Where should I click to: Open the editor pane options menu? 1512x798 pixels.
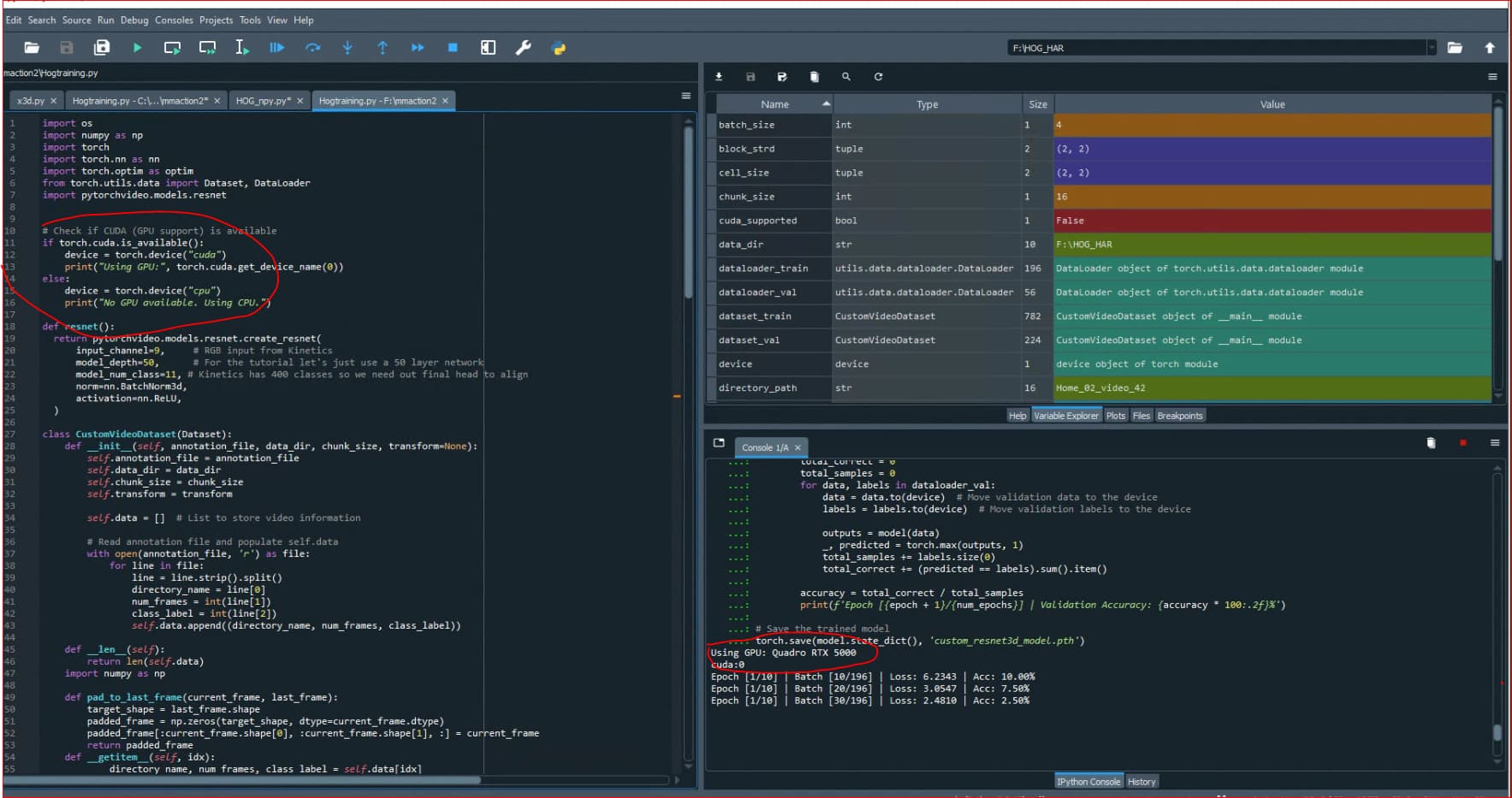[x=685, y=96]
